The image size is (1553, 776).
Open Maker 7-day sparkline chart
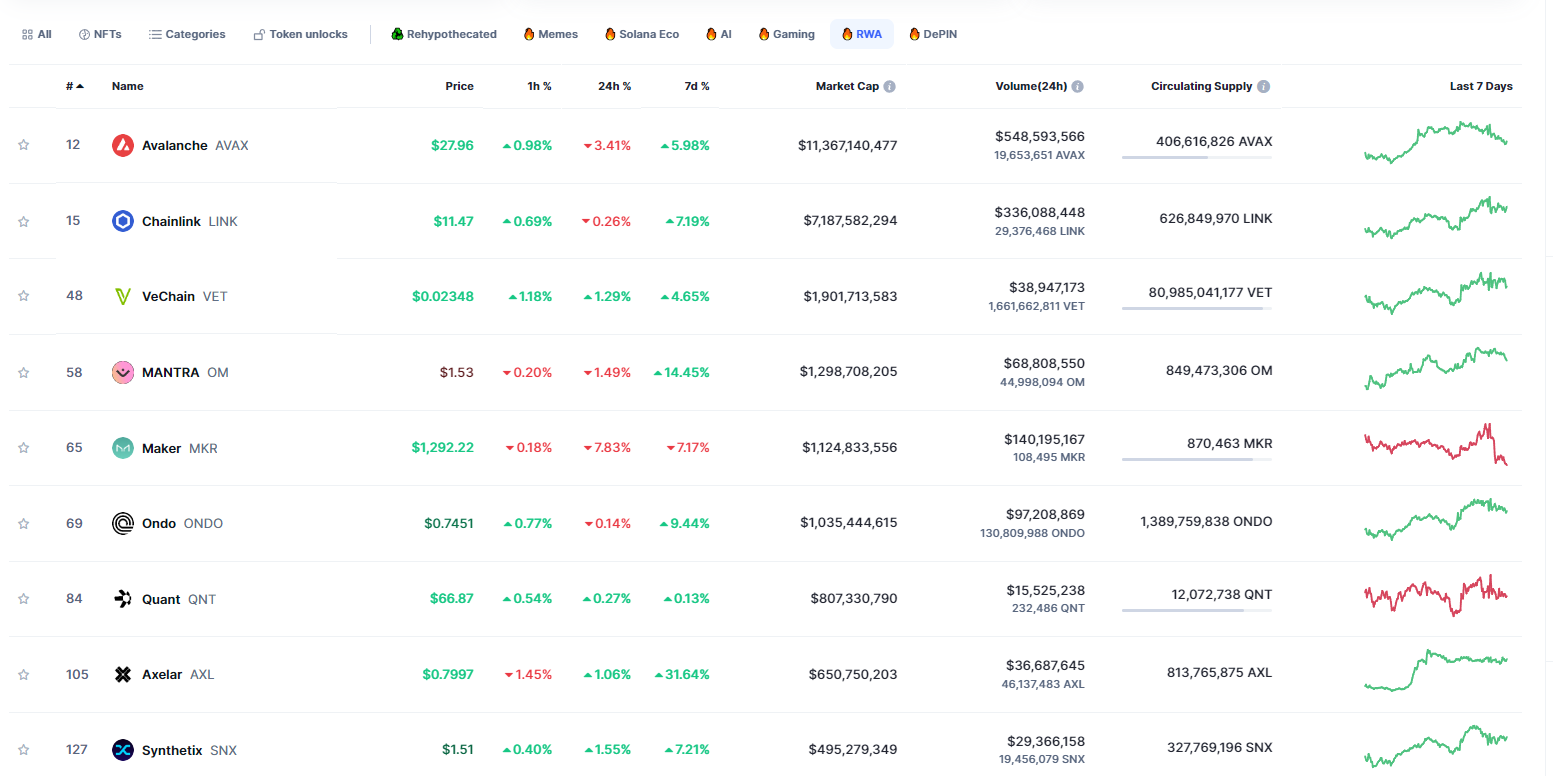point(1435,444)
